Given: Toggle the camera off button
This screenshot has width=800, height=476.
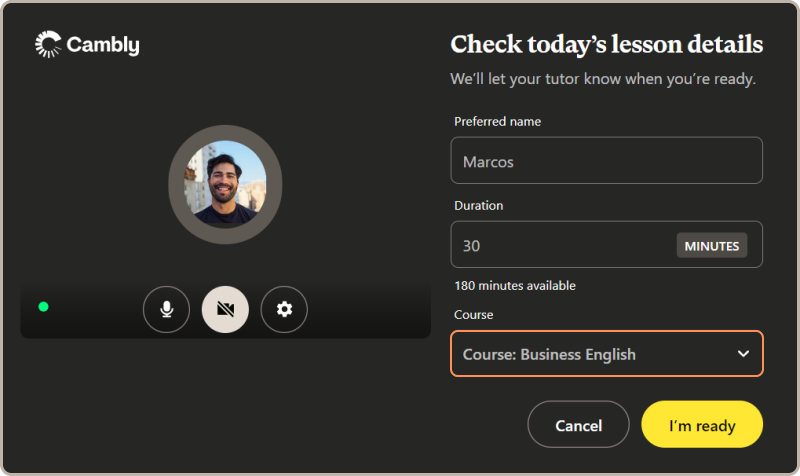Looking at the screenshot, I should tap(225, 309).
